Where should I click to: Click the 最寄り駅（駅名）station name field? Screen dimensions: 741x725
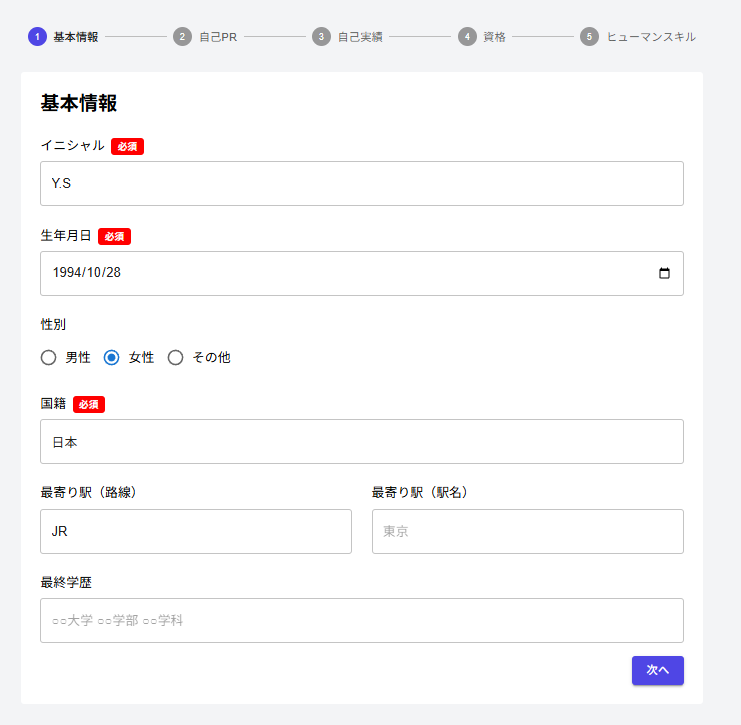click(527, 532)
